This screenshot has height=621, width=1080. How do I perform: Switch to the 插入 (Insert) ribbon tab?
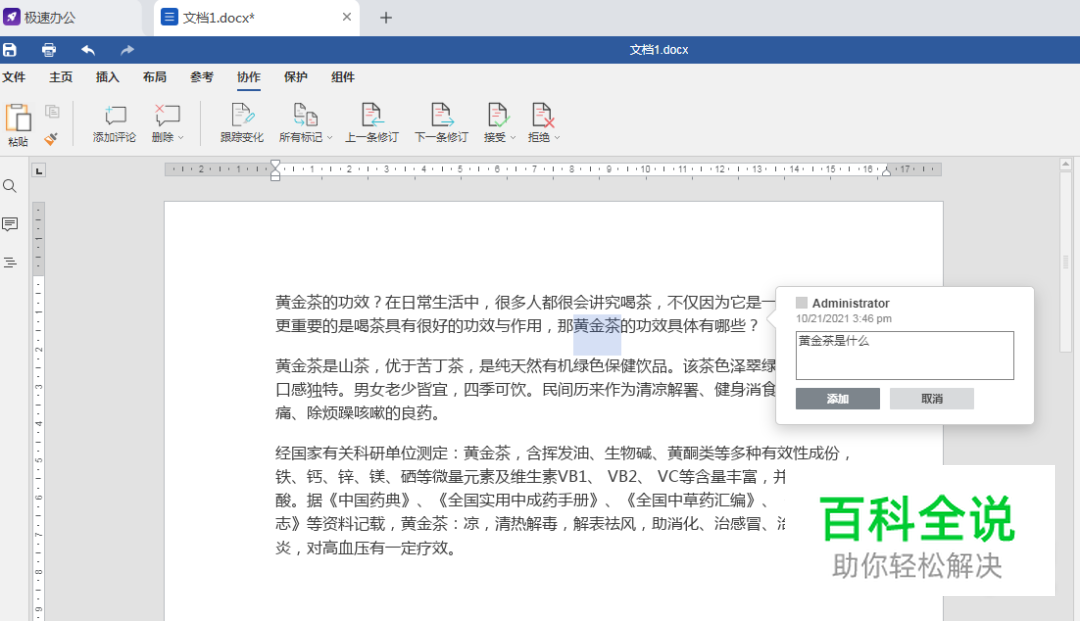[107, 77]
